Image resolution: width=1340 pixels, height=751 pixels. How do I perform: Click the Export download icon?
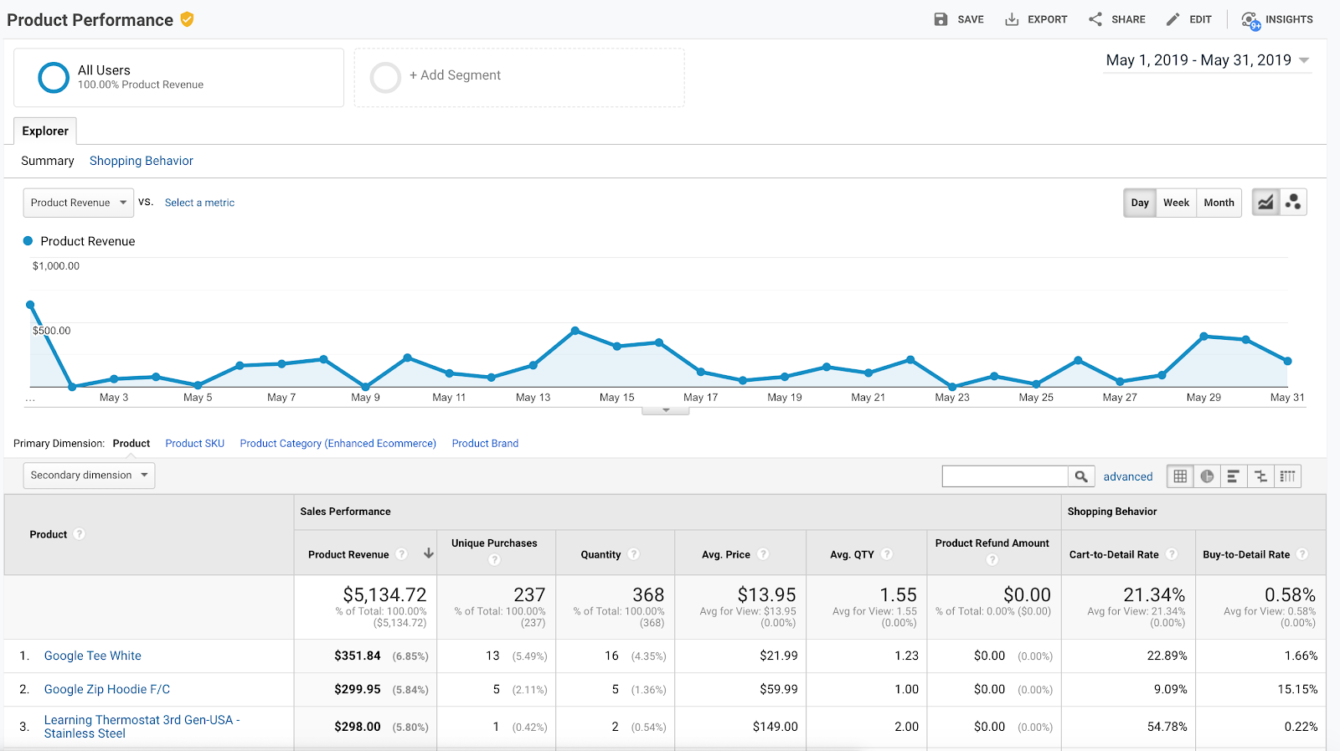coord(1011,19)
